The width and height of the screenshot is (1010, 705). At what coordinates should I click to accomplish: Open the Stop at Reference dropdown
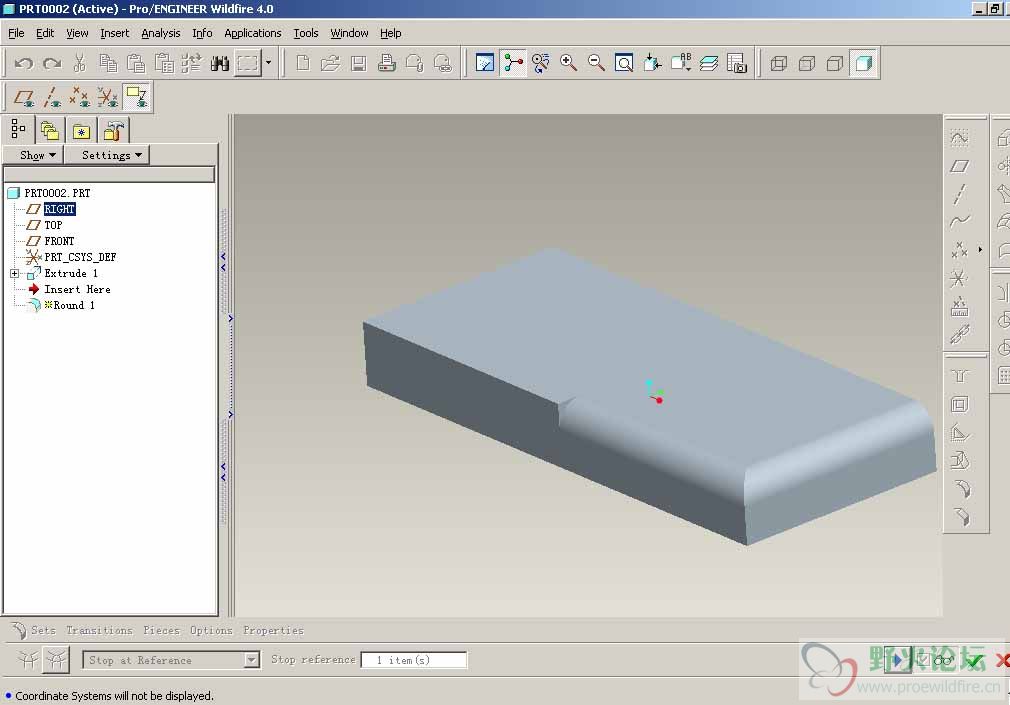pos(171,660)
